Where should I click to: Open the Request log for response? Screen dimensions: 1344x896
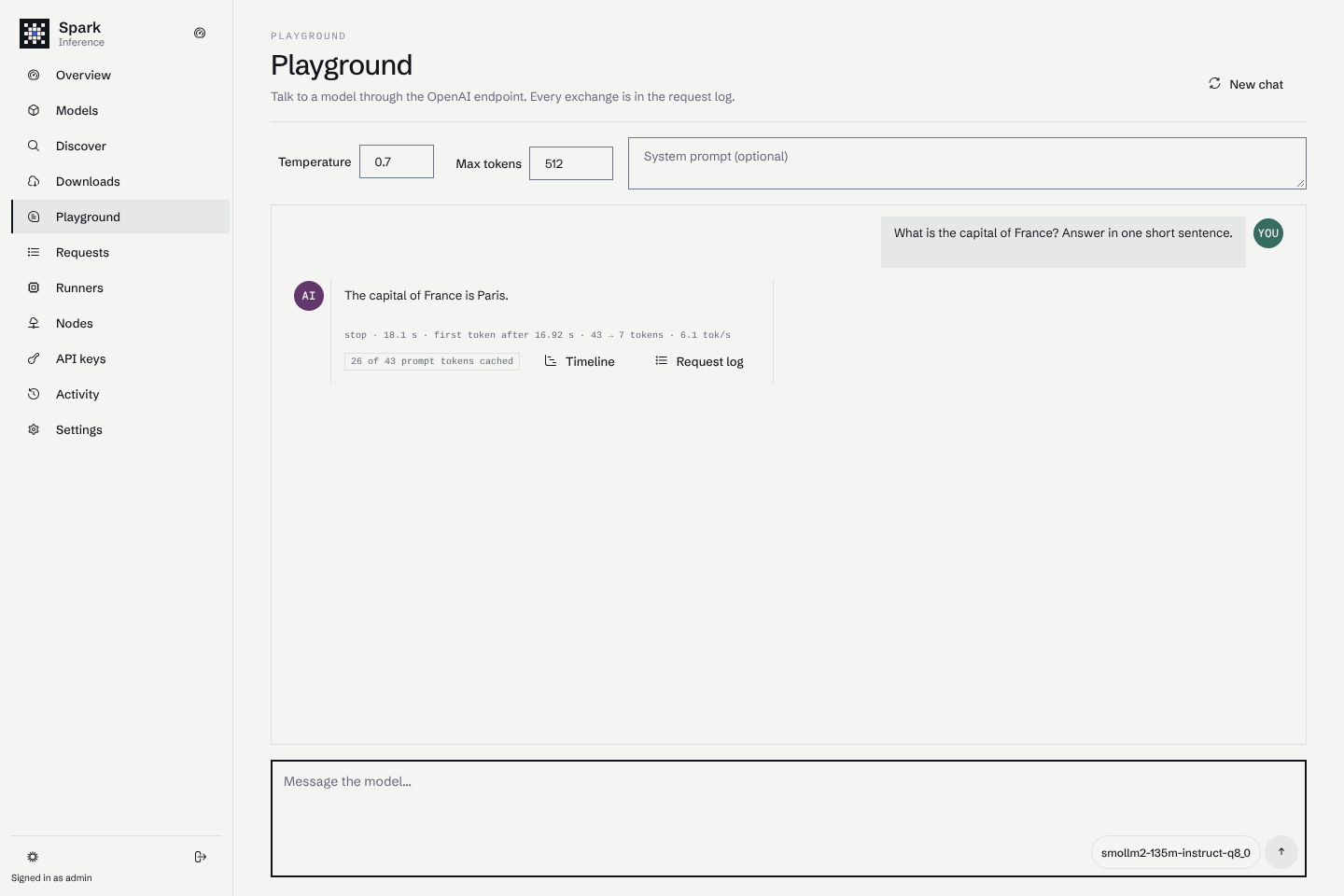(700, 361)
